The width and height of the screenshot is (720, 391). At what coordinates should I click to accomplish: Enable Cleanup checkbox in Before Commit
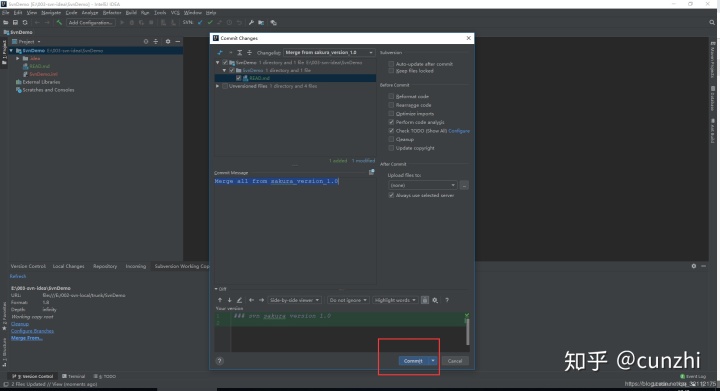[x=391, y=139]
